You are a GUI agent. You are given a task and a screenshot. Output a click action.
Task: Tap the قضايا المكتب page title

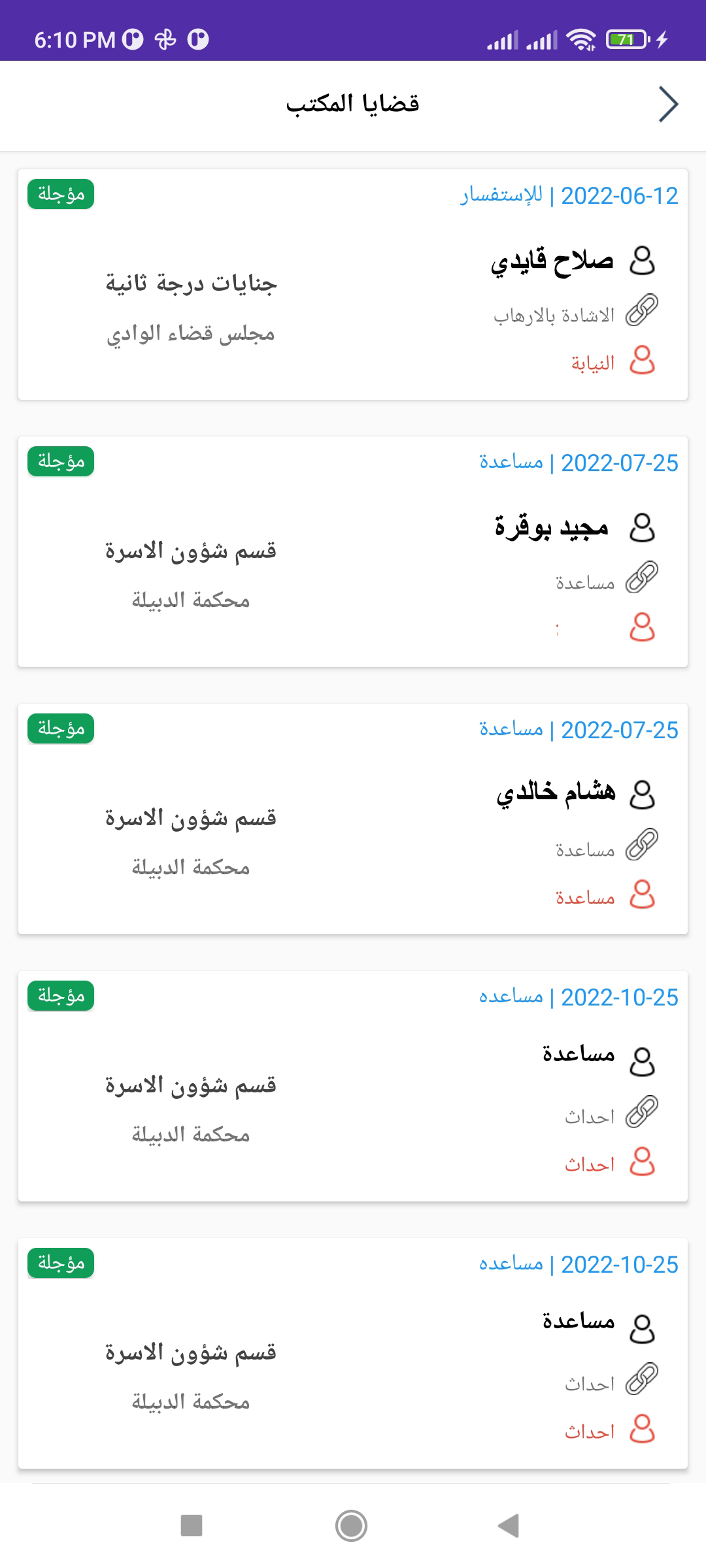coord(353,105)
